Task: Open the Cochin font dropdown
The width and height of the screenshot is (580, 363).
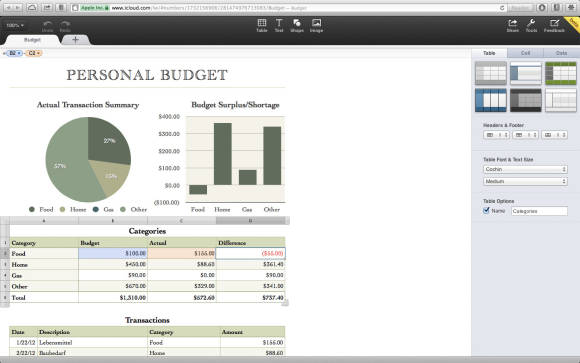Action: [525, 169]
